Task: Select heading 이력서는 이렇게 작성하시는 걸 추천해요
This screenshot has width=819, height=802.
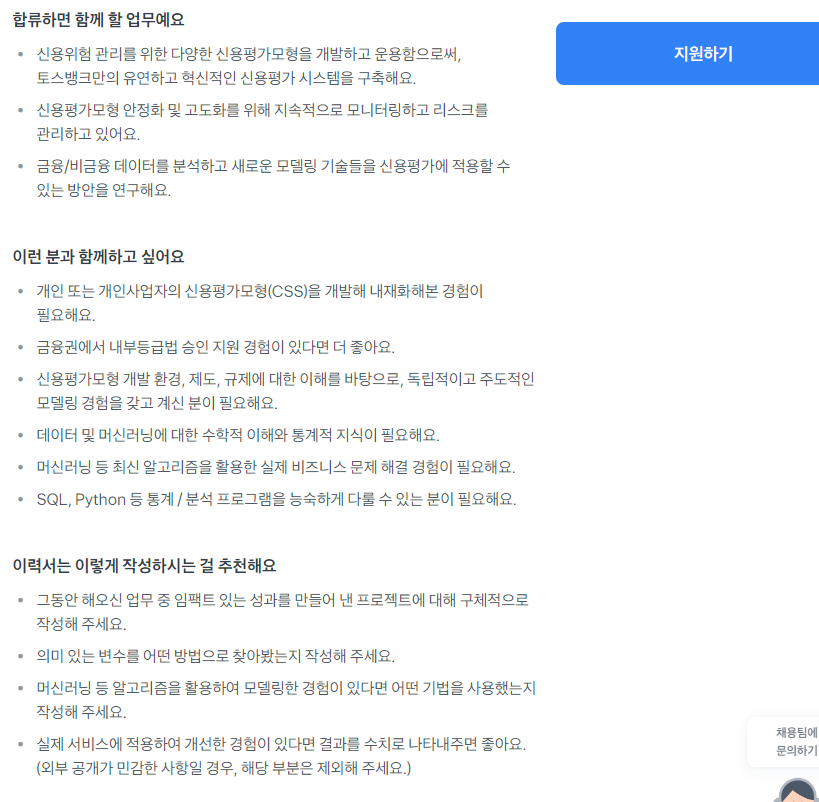Action: [x=144, y=565]
